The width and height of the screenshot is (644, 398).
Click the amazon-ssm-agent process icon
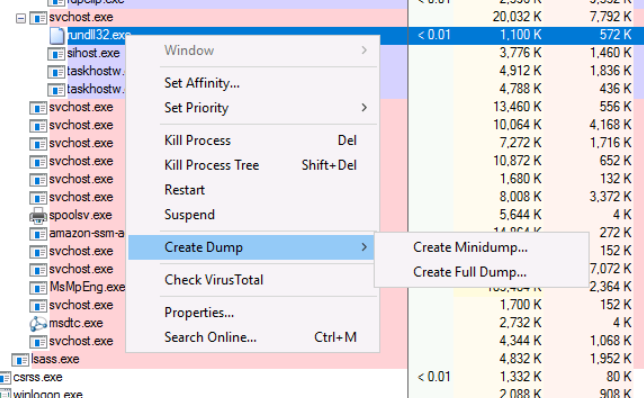38,233
